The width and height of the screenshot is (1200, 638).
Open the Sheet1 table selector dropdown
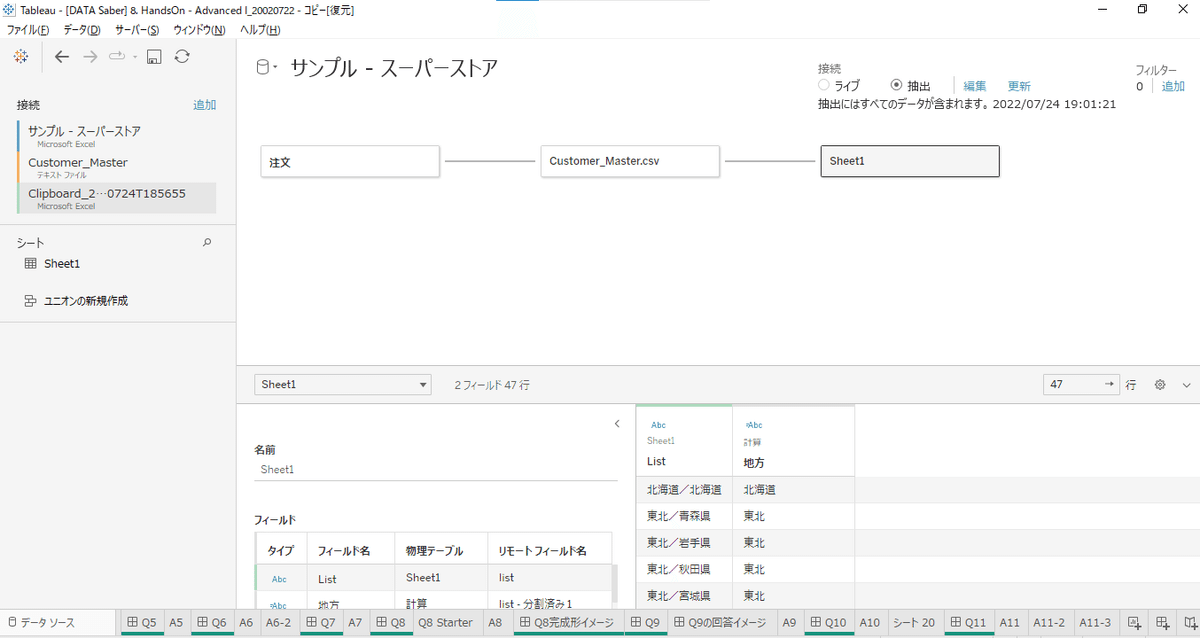point(343,384)
